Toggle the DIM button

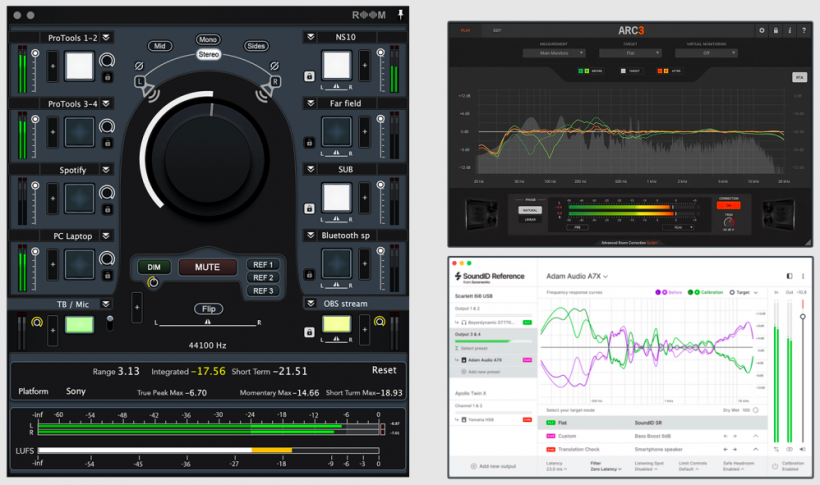154,267
